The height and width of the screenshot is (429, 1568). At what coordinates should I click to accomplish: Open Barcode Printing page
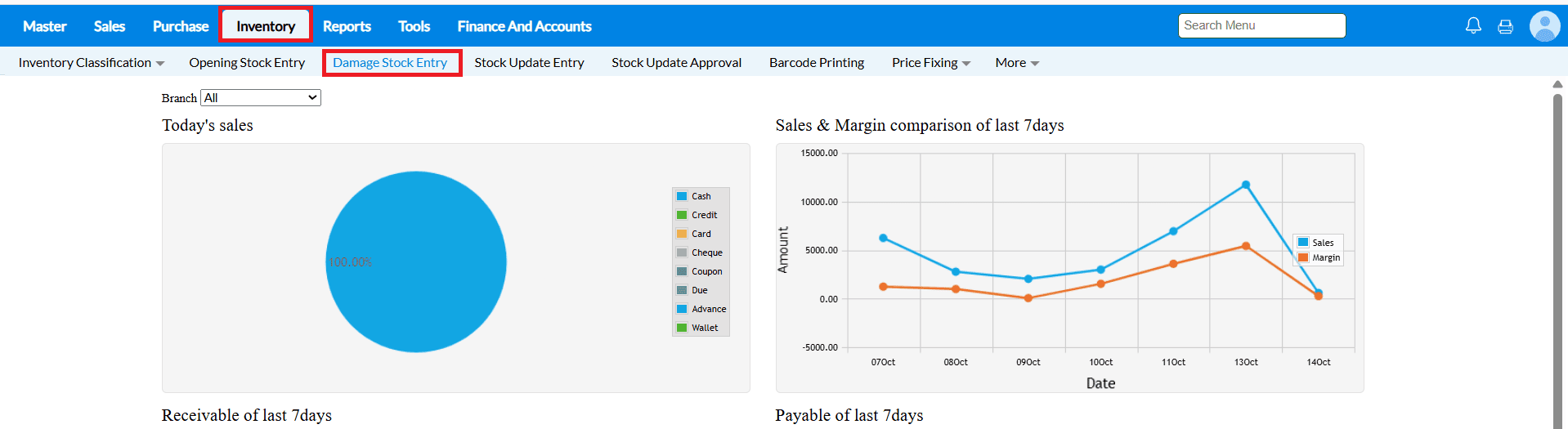816,63
